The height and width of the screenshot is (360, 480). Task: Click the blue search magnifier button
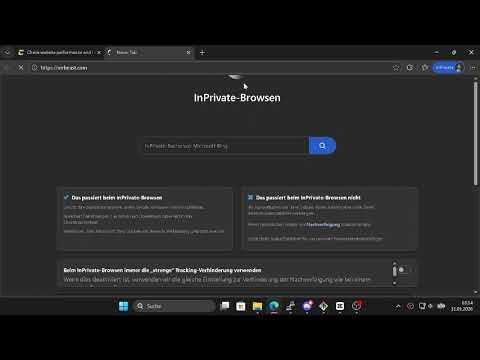(322, 146)
